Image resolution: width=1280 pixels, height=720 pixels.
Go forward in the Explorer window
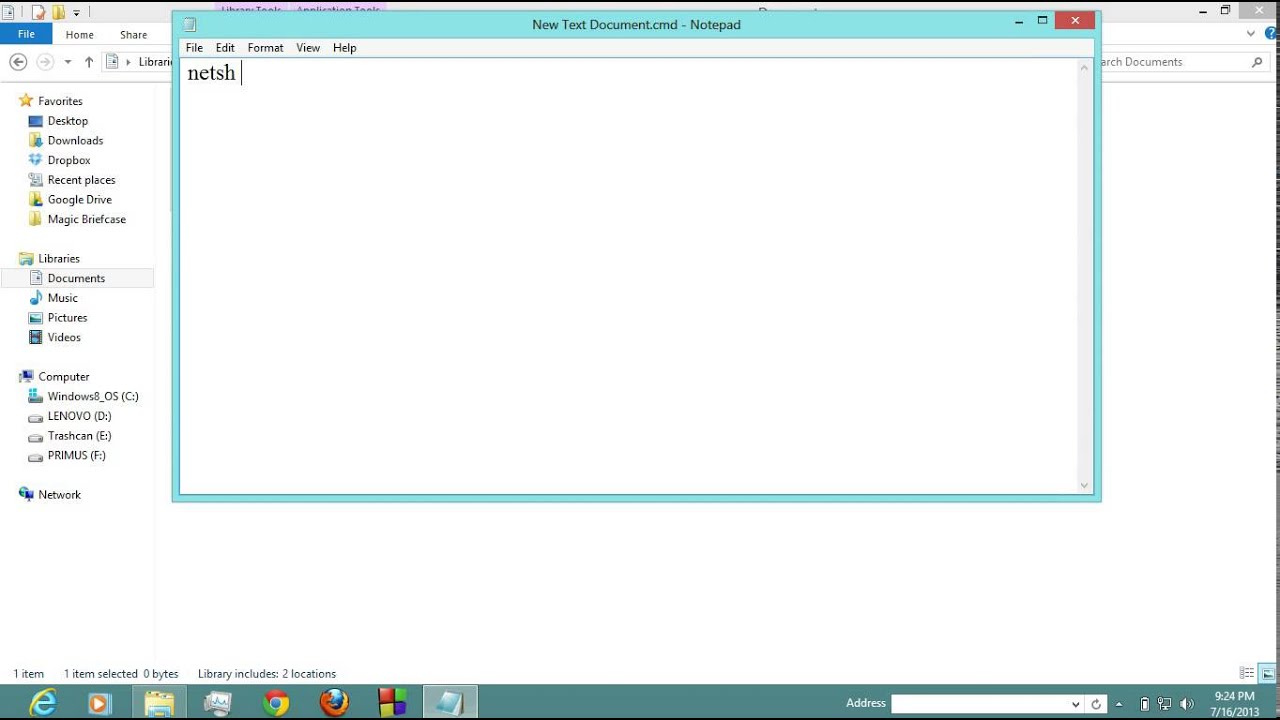(44, 62)
